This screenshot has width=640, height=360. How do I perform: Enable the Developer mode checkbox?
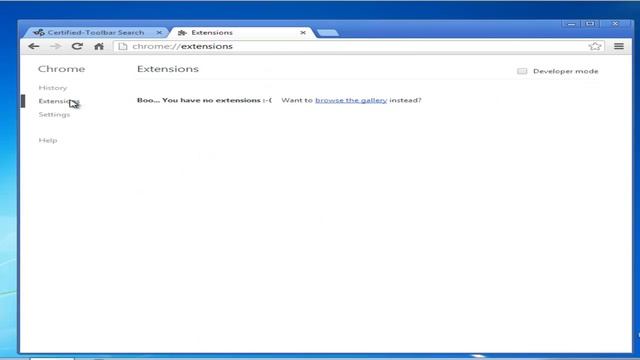(522, 71)
